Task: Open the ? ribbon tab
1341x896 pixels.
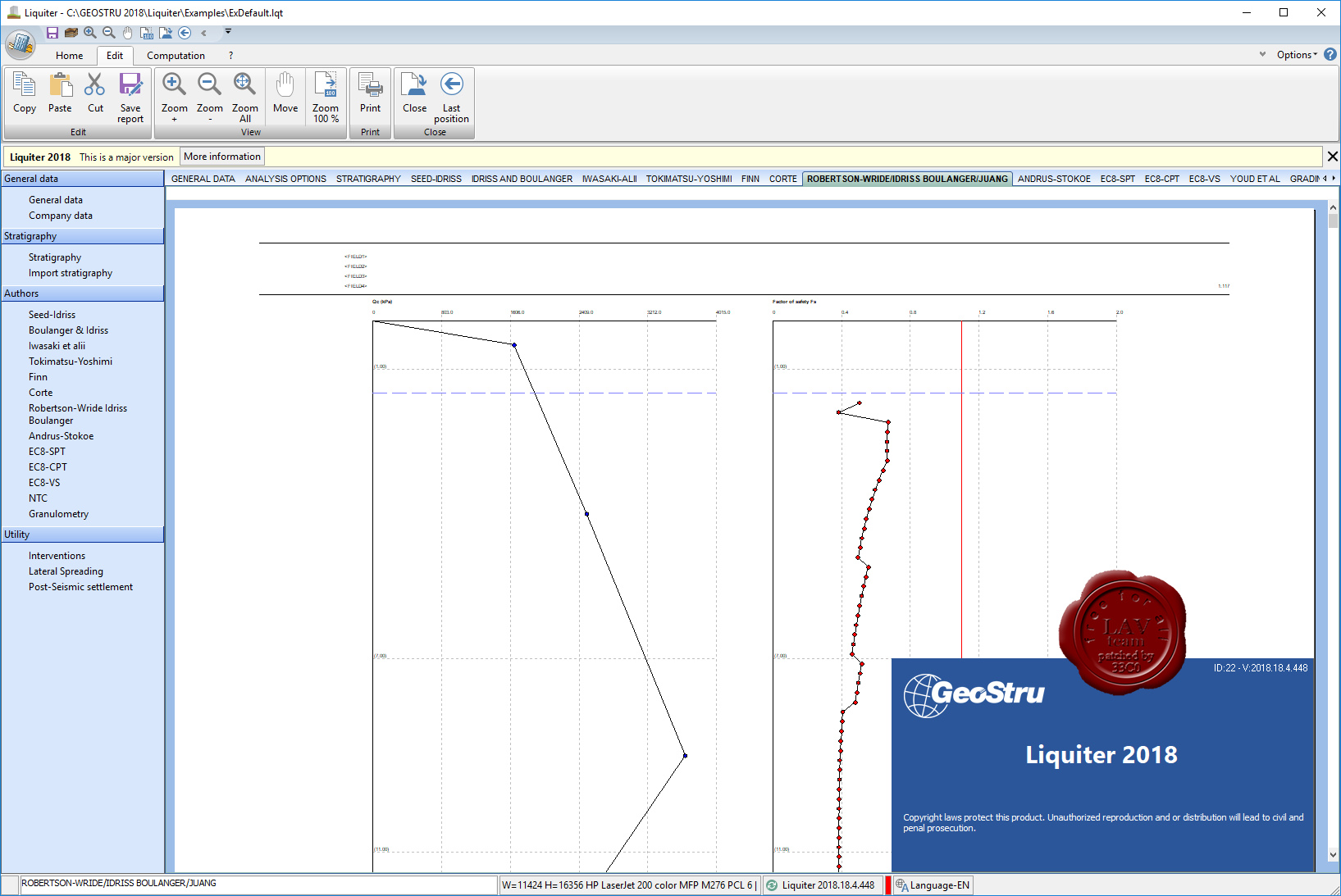Action: point(230,56)
